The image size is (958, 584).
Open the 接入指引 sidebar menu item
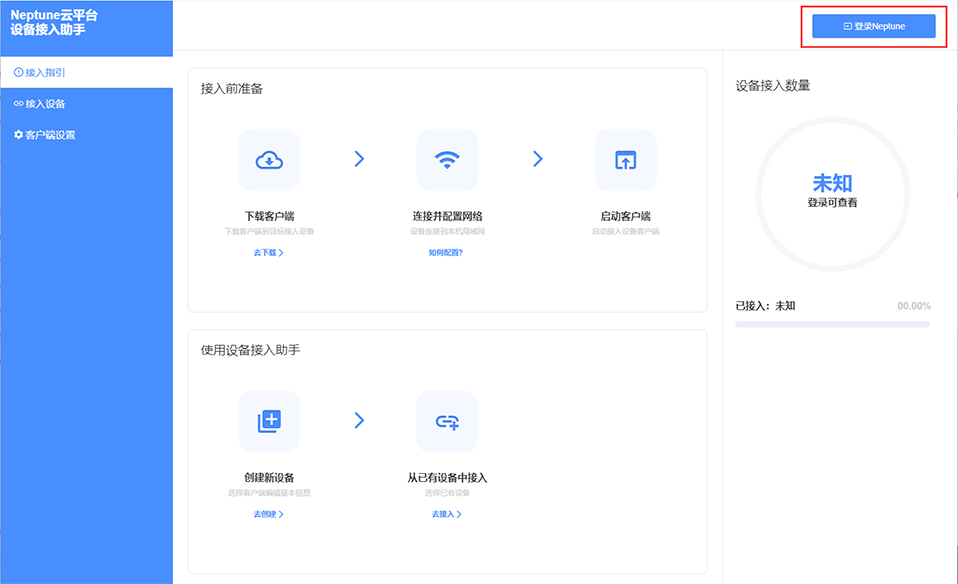point(46,73)
